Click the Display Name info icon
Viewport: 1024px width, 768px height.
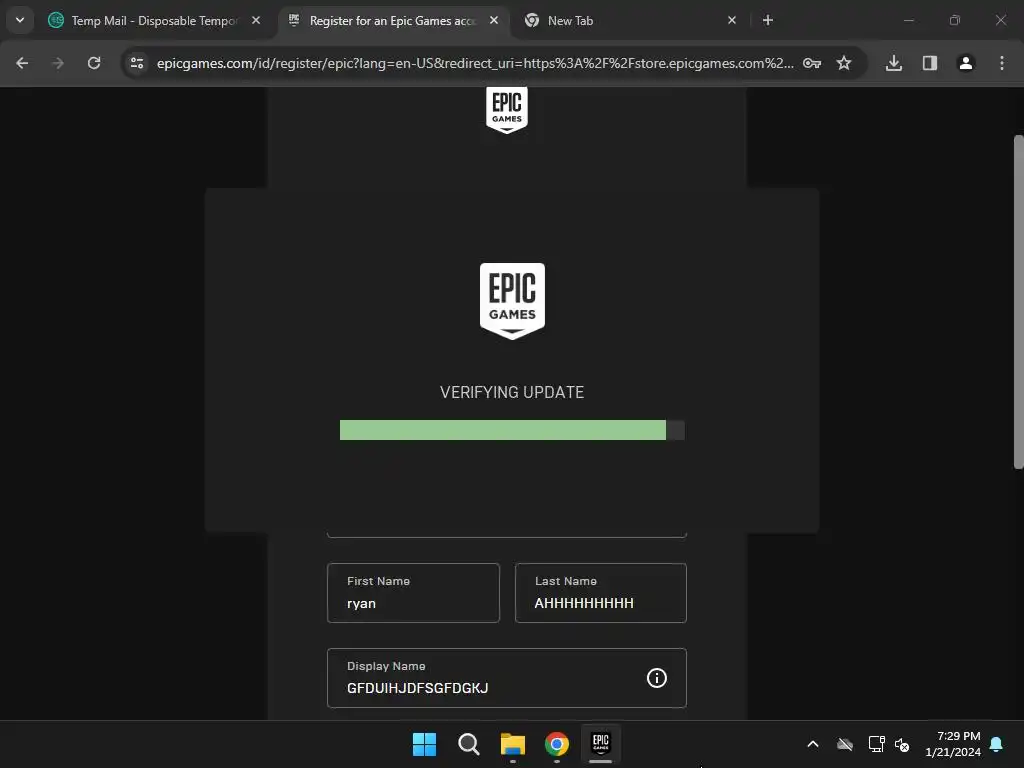(x=656, y=678)
